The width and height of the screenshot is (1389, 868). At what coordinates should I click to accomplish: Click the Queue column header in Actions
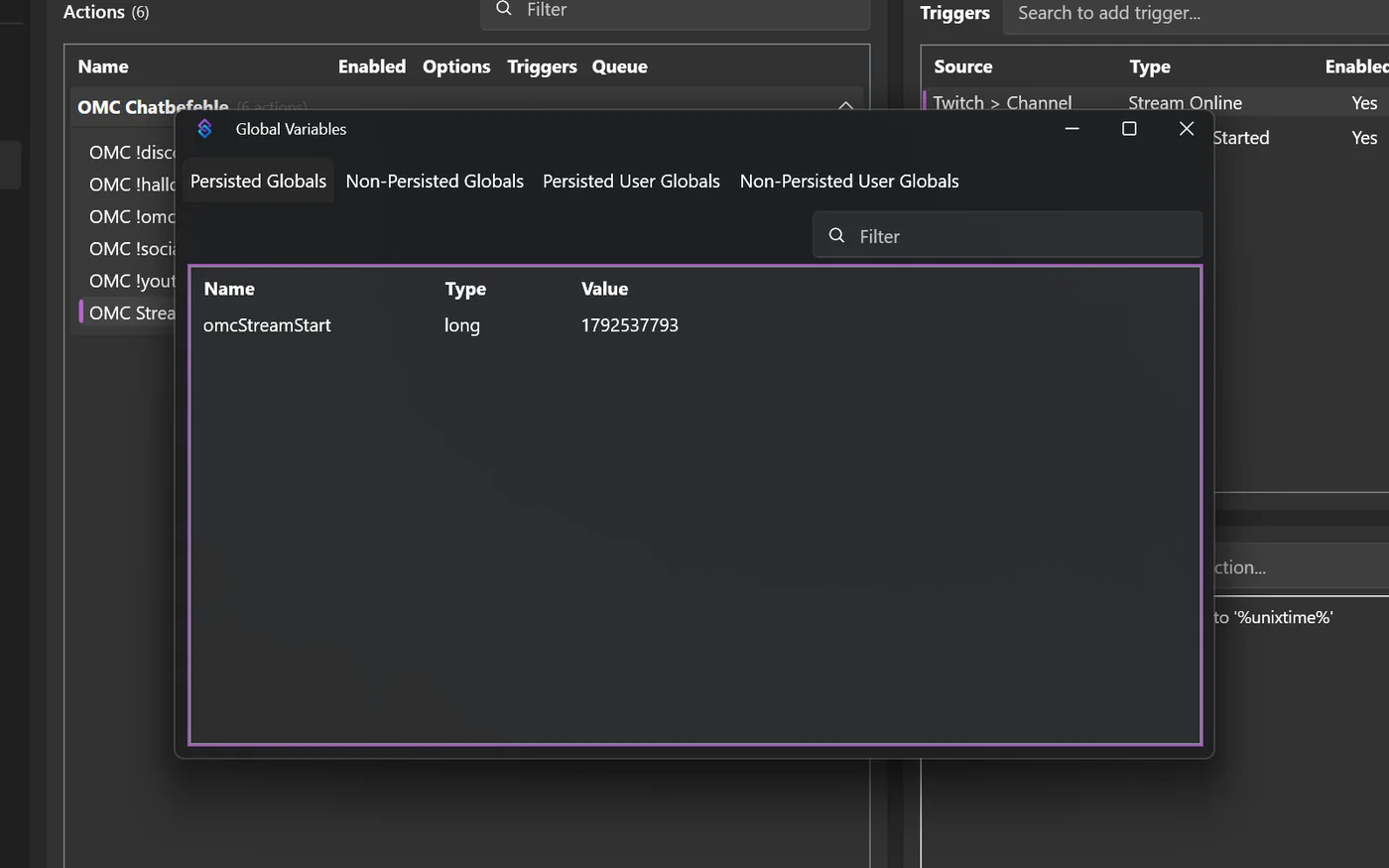620,66
